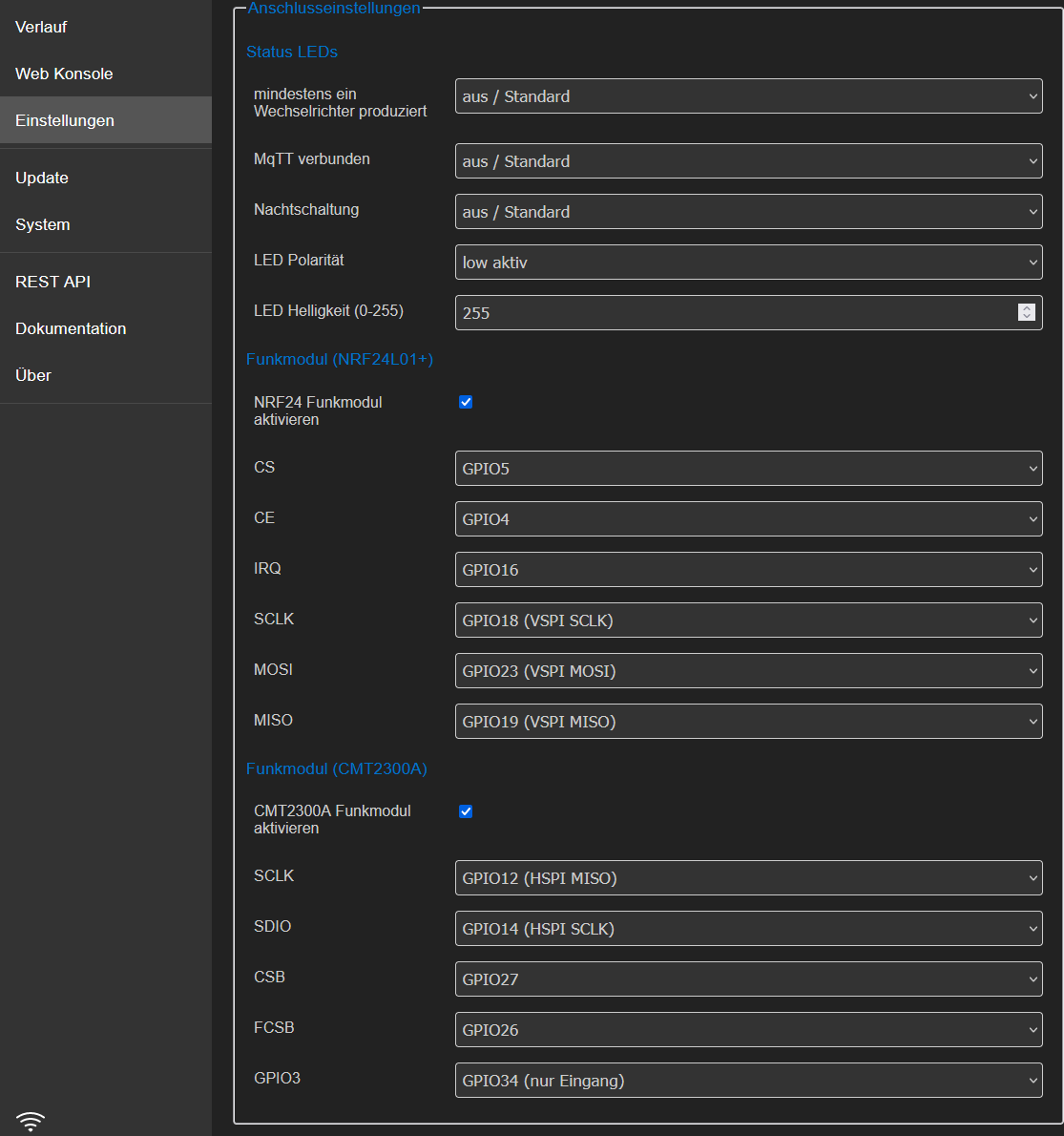Image resolution: width=1064 pixels, height=1136 pixels.
Task: Open the Update menu item
Action: (x=42, y=178)
